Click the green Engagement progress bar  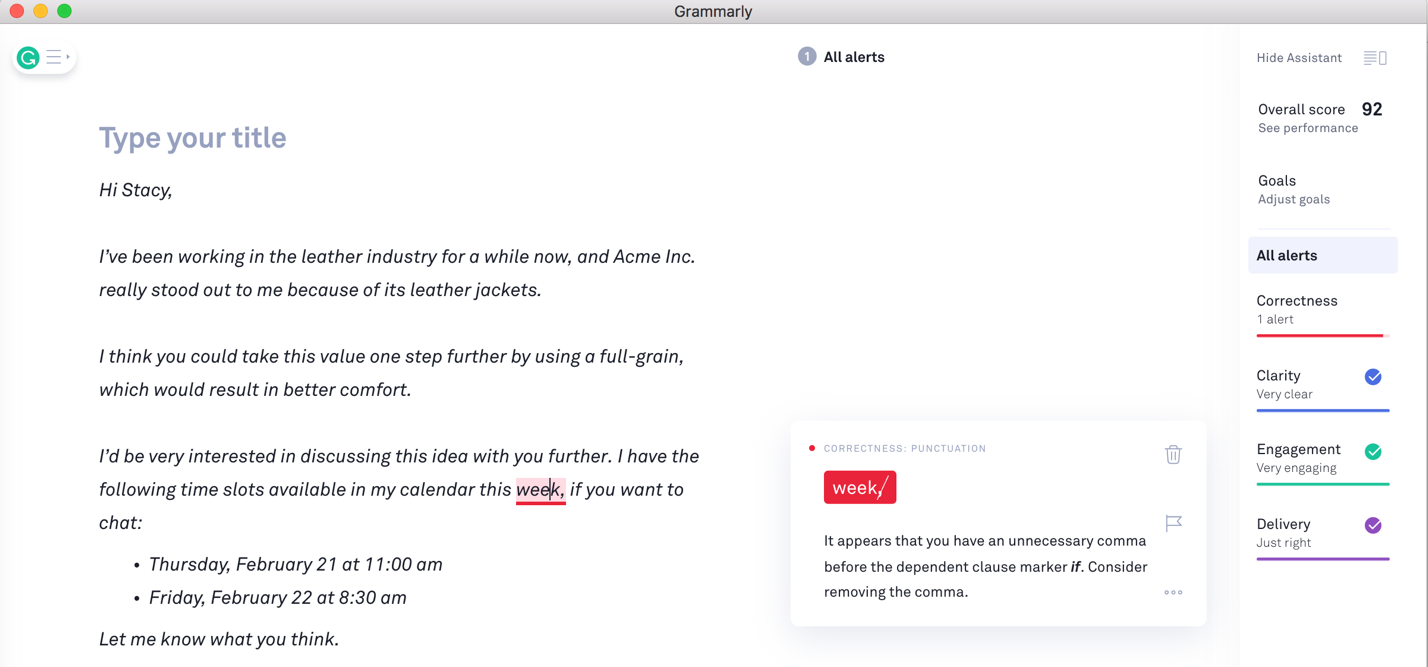click(x=1322, y=484)
